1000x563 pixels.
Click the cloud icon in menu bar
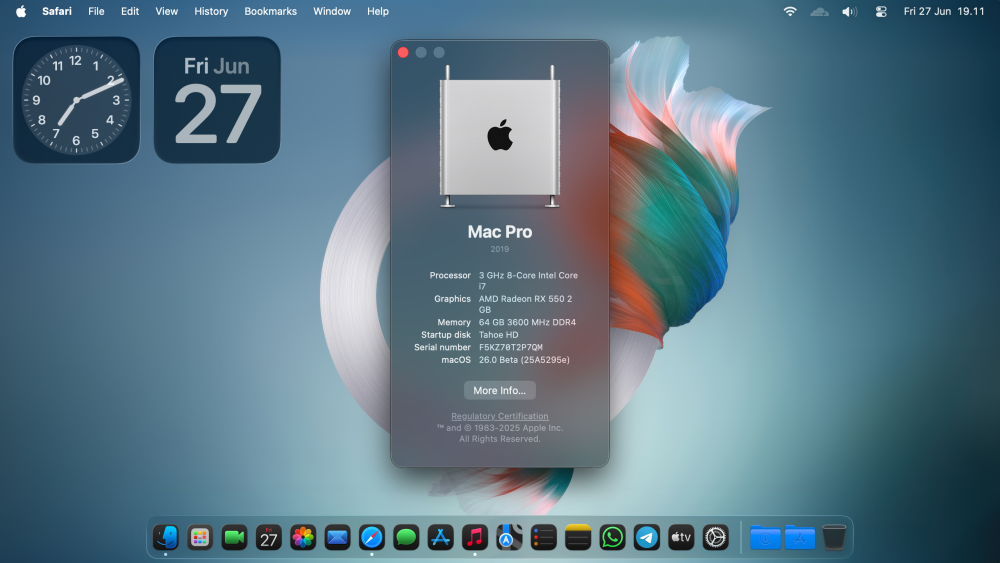[x=820, y=11]
